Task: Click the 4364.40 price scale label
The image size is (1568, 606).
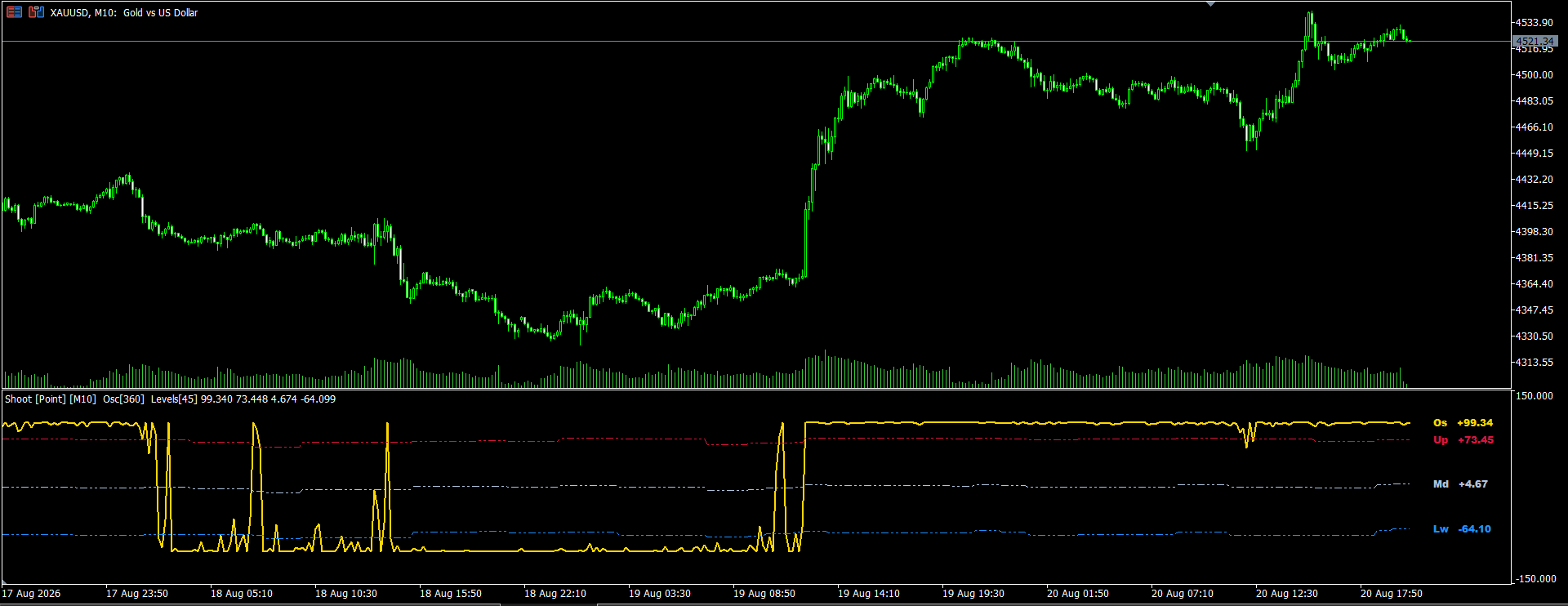Action: pyautogui.click(x=1534, y=284)
